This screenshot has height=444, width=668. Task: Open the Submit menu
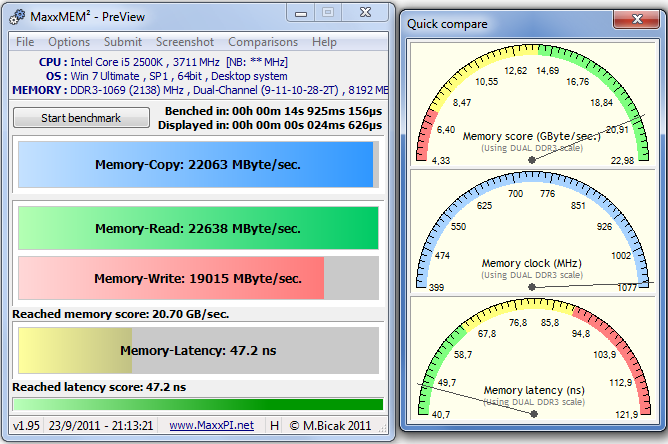pyautogui.click(x=123, y=42)
